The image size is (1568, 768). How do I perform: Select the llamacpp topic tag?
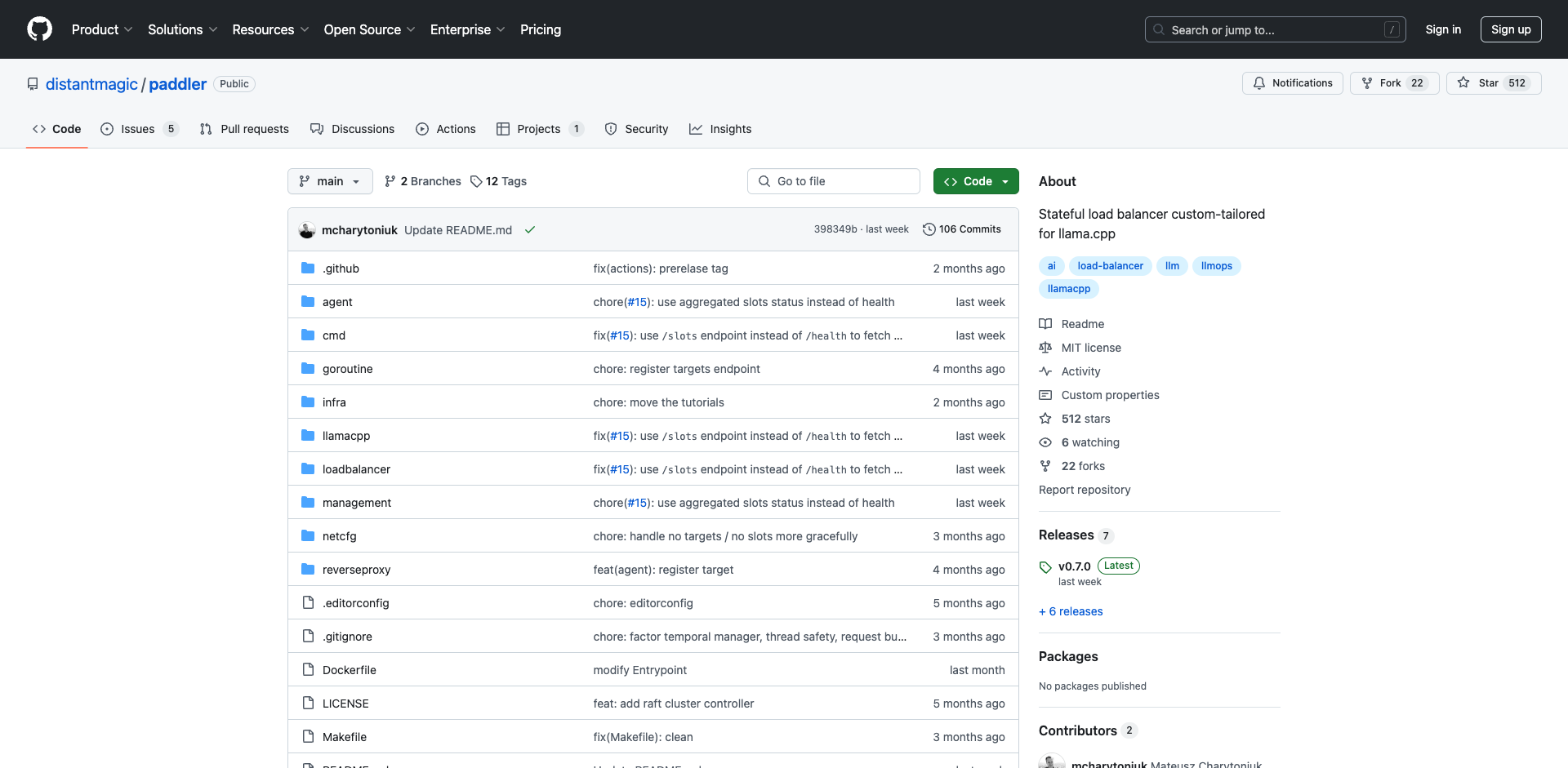tap(1069, 289)
